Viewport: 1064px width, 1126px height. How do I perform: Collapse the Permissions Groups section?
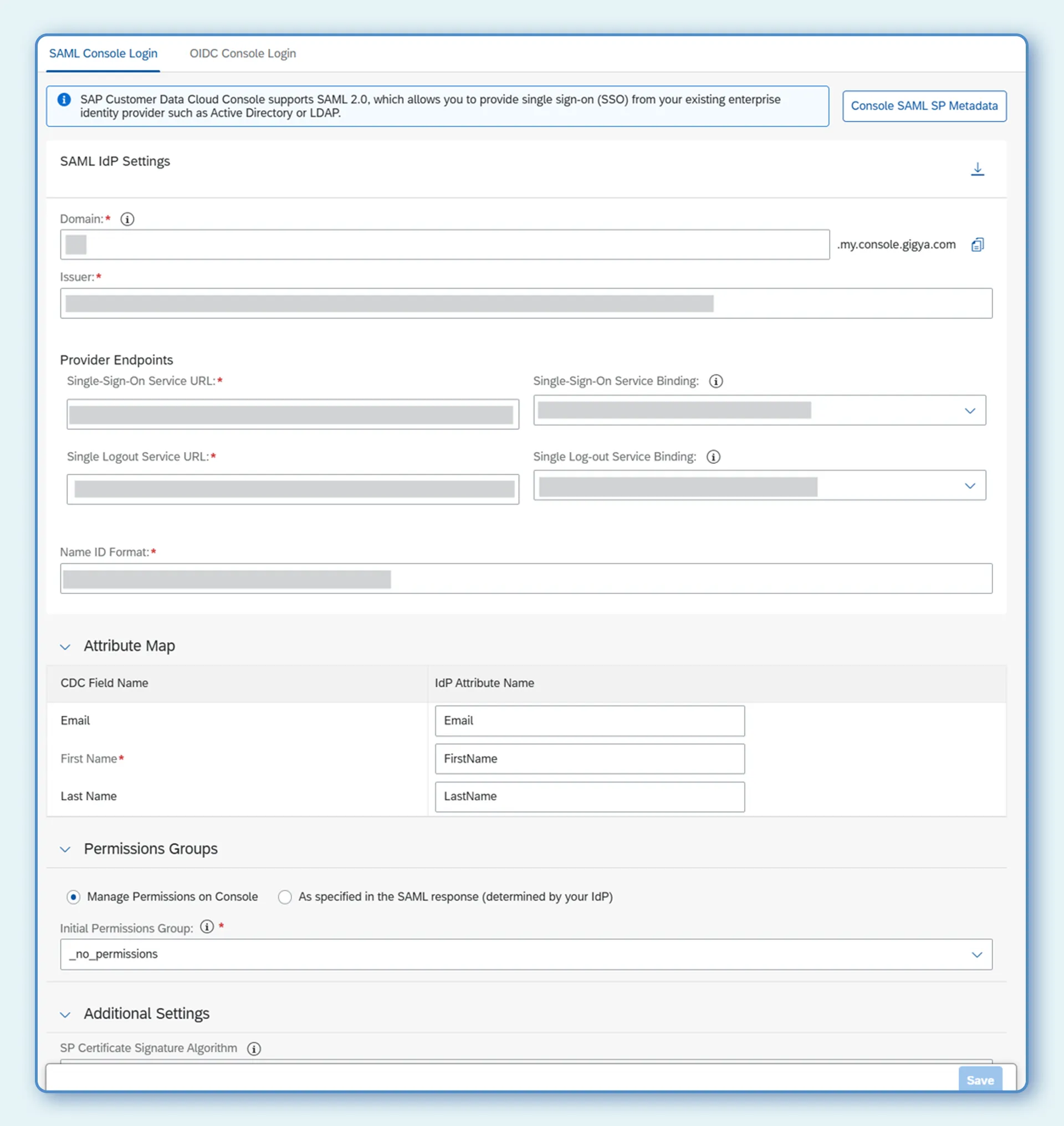(x=66, y=849)
